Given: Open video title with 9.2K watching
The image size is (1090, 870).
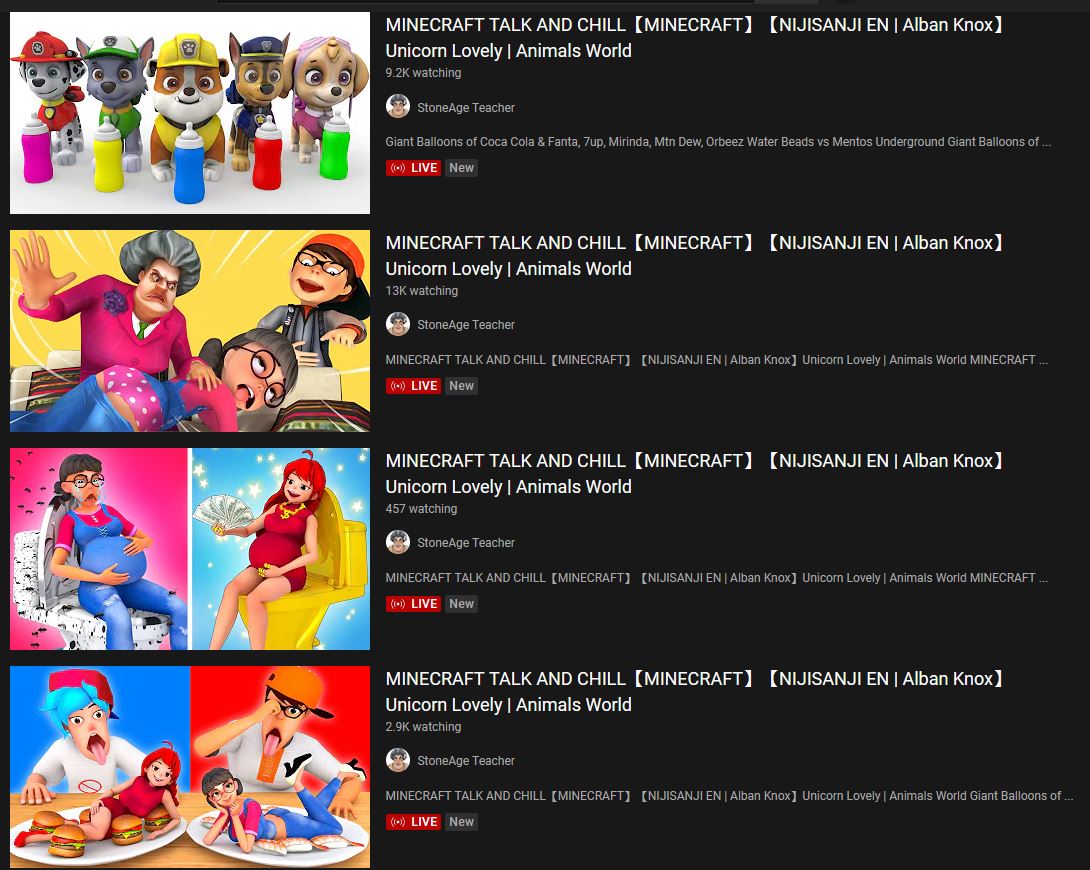Looking at the screenshot, I should (695, 38).
